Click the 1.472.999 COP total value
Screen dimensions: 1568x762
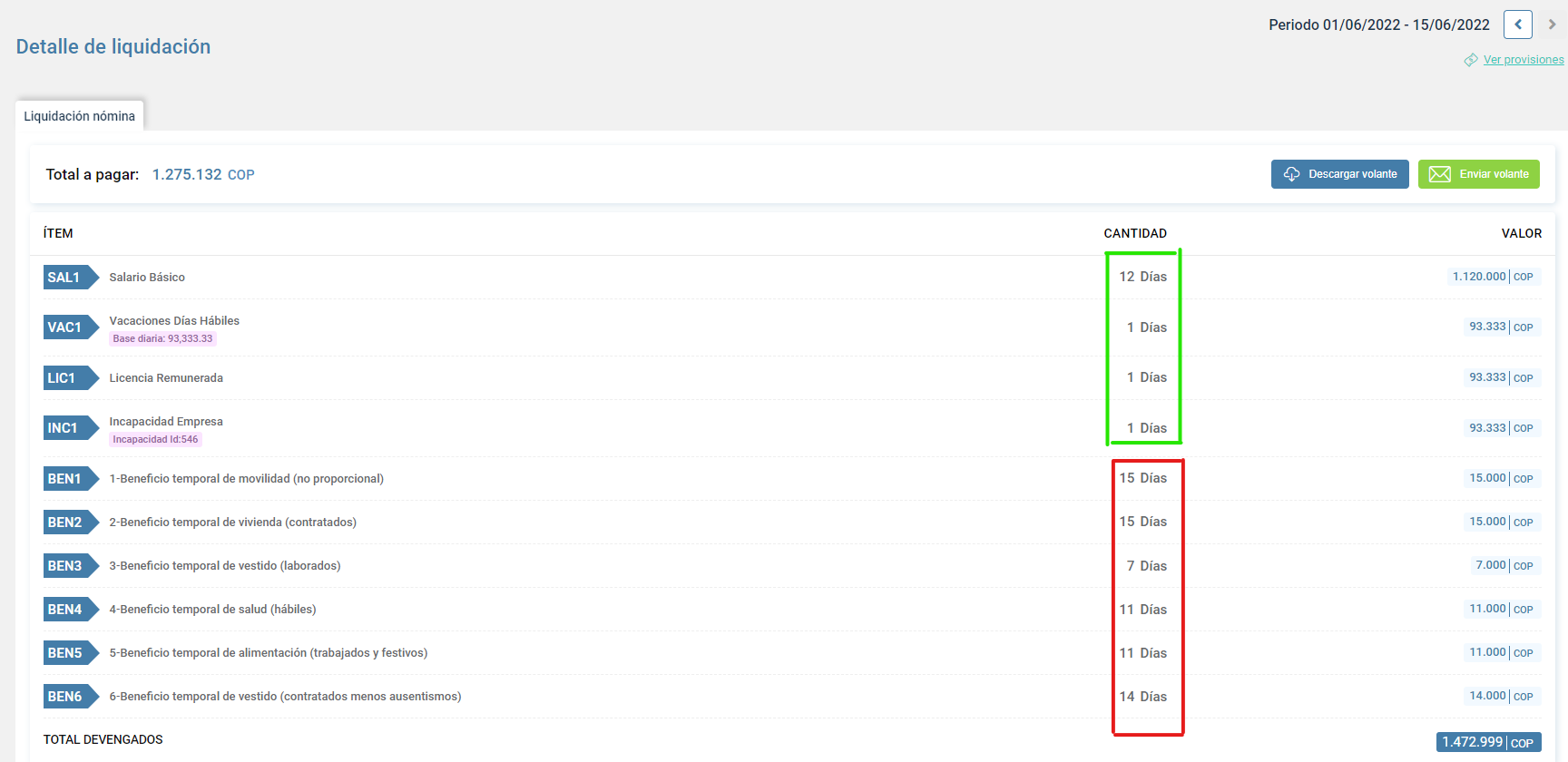coord(1489,742)
